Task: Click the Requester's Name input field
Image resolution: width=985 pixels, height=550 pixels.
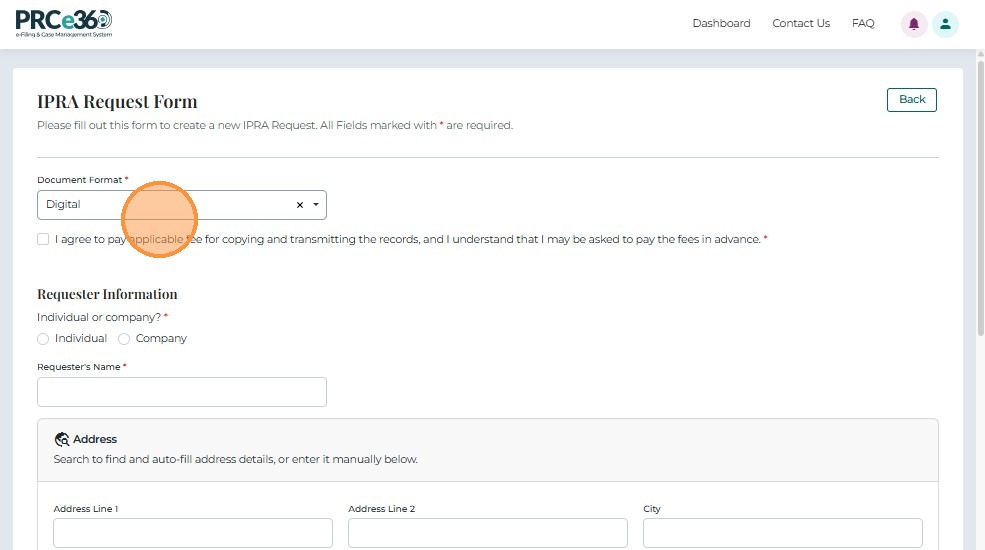Action: pyautogui.click(x=182, y=392)
